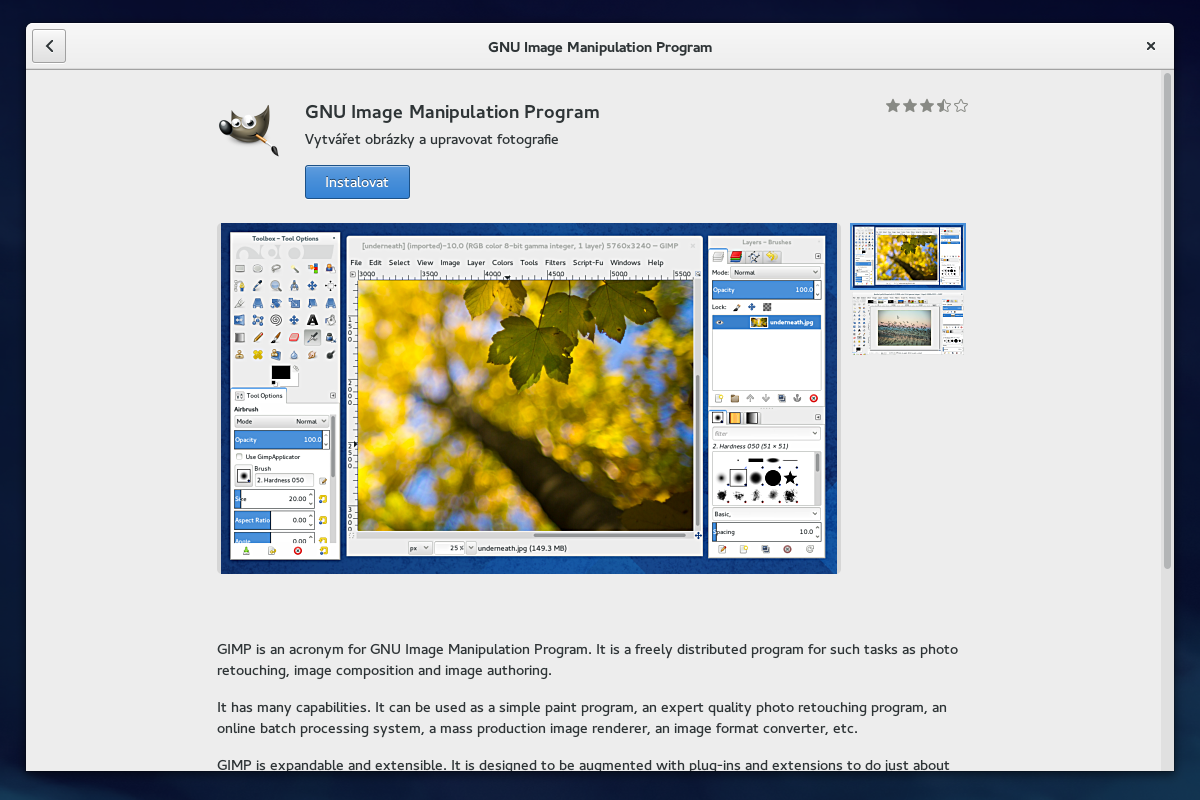This screenshot has width=1200, height=800.
Task: Adjust the Opacity slider in the Layers panel
Action: [x=764, y=289]
